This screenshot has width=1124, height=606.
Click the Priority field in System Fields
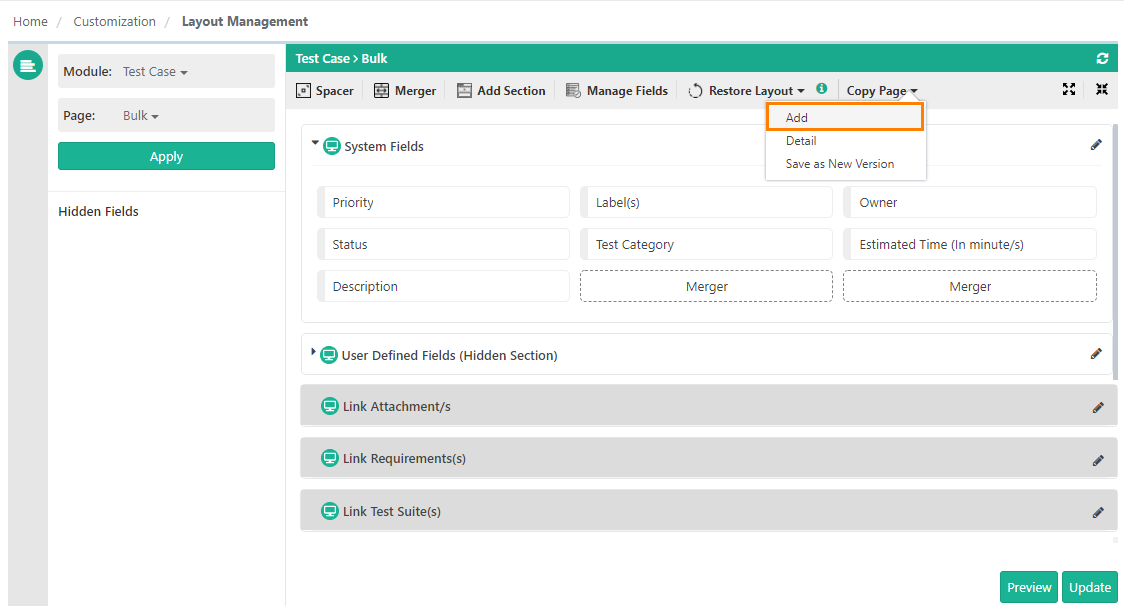(443, 201)
